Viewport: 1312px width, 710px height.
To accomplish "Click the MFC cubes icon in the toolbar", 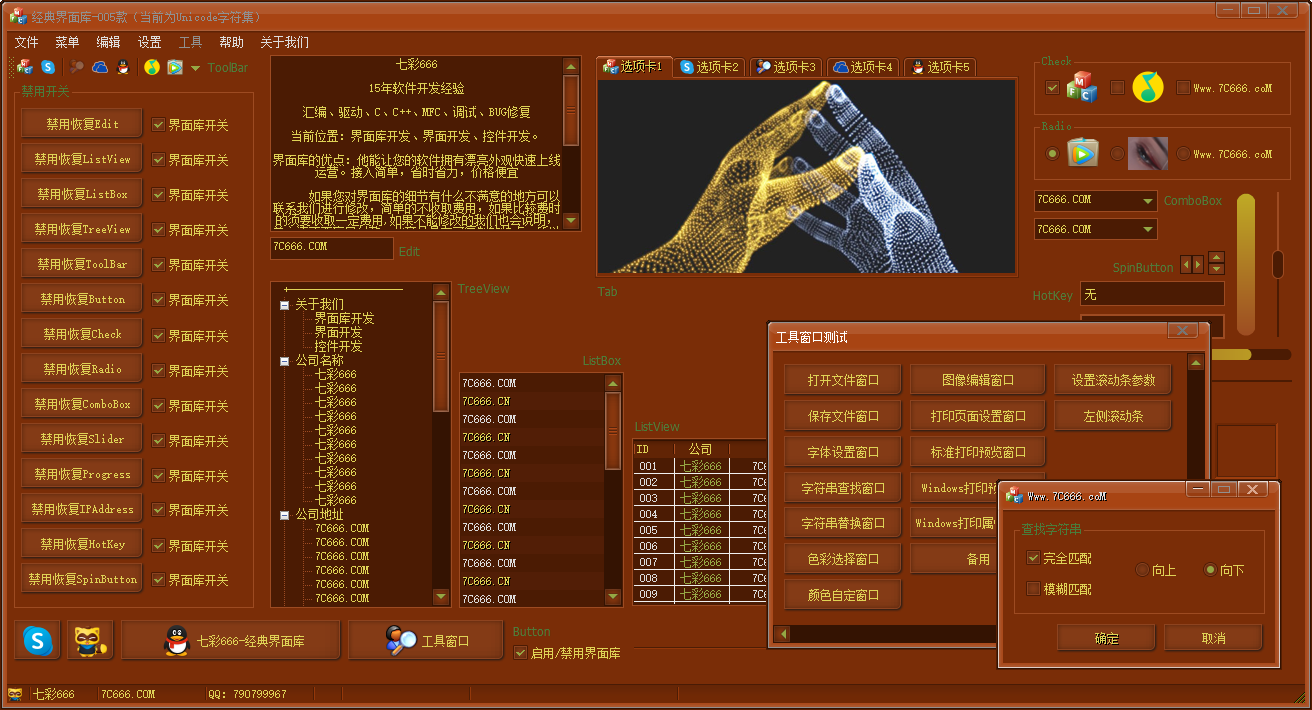I will point(25,68).
